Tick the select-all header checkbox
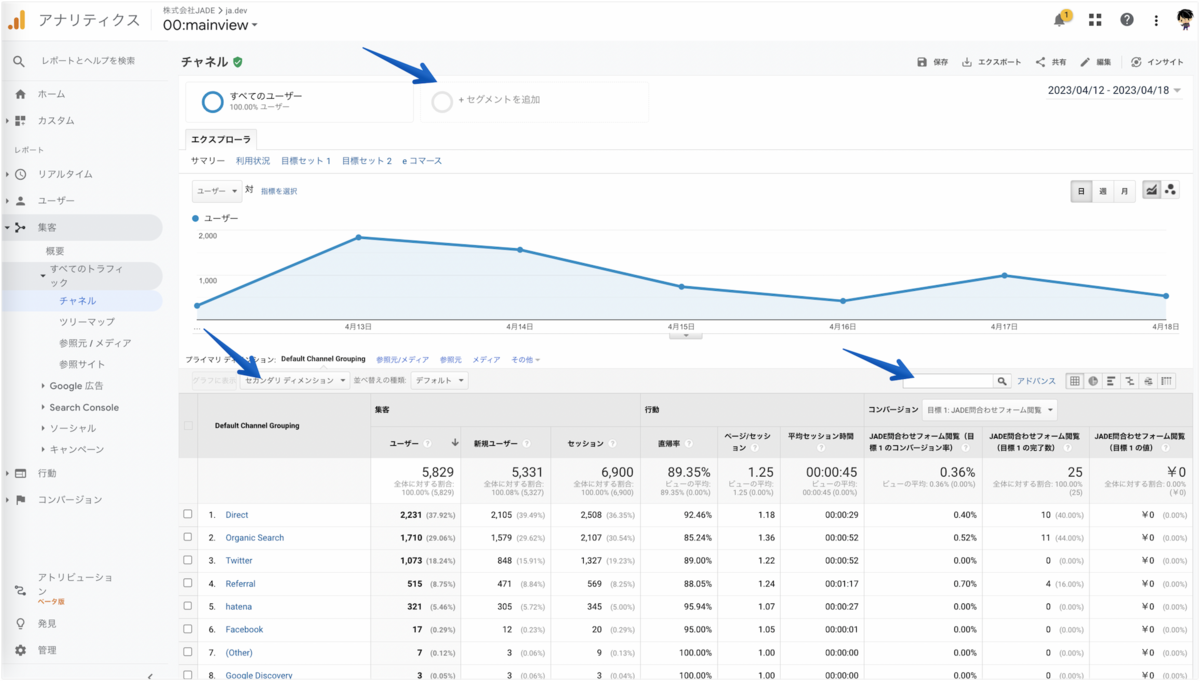Viewport: 1200px width, 681px height. click(188, 425)
